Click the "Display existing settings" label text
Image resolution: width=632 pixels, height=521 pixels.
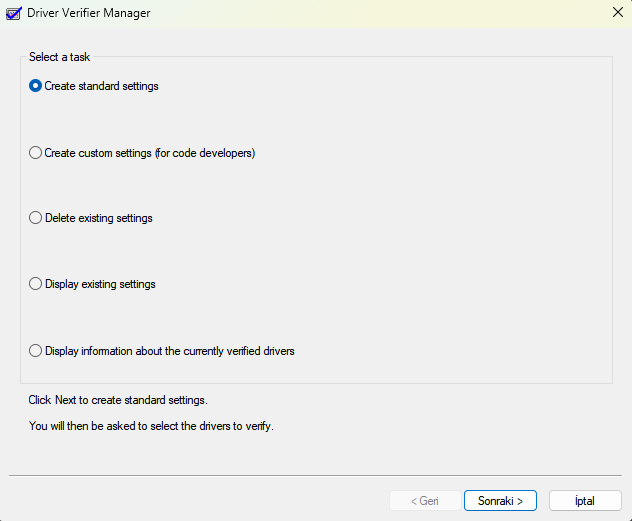[x=100, y=284]
